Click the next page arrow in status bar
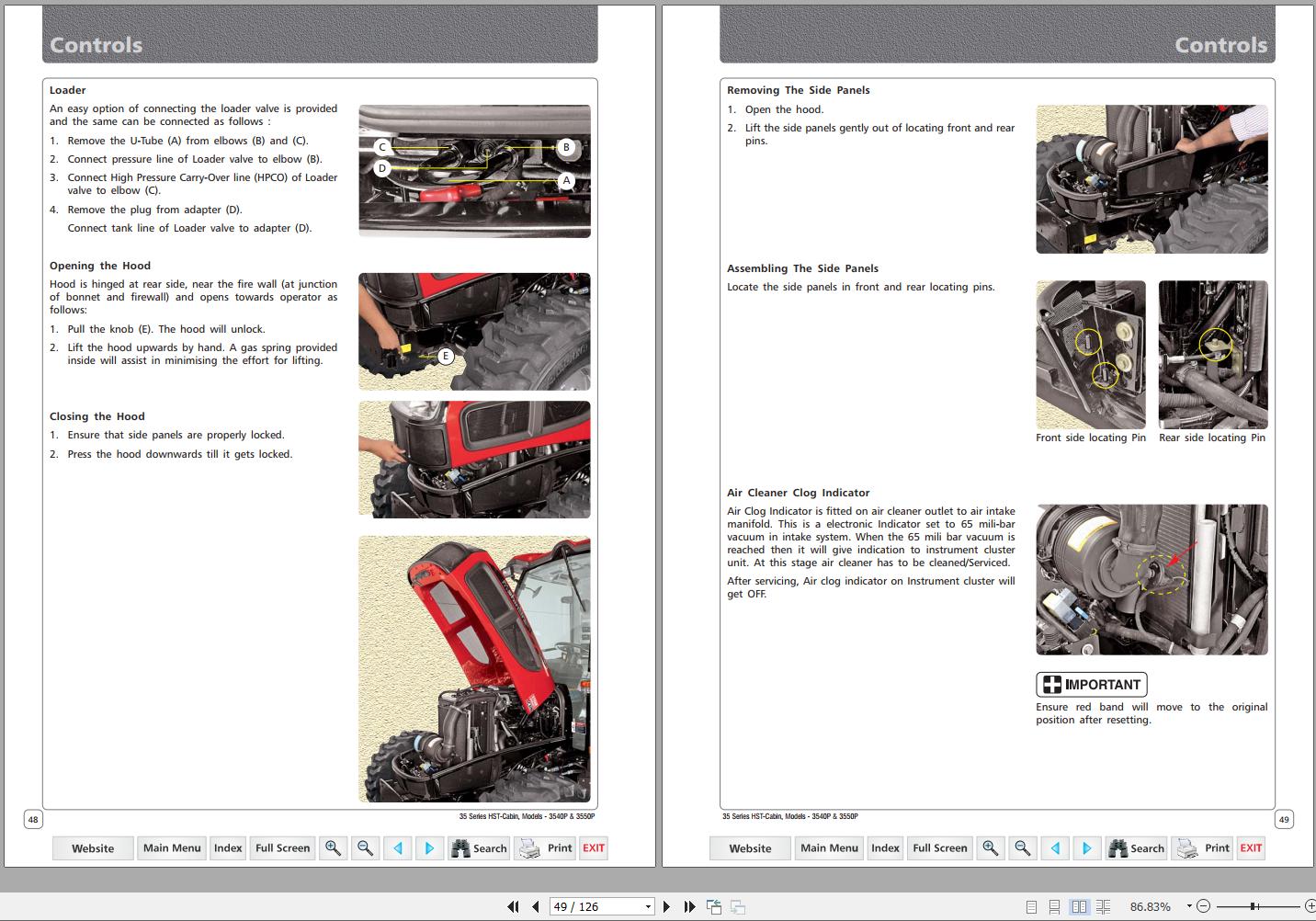Viewport: 1316px width, 921px height. pyautogui.click(x=666, y=906)
